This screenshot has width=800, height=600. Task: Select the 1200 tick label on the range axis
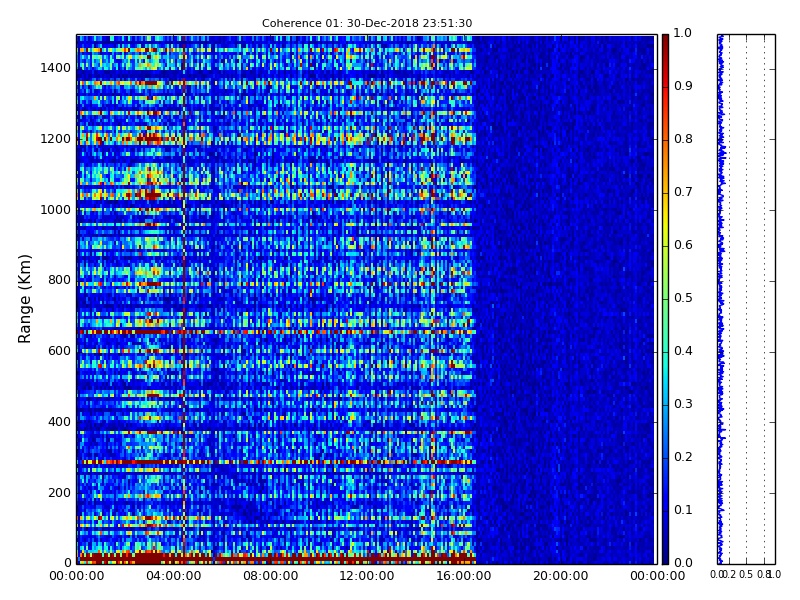click(56, 139)
